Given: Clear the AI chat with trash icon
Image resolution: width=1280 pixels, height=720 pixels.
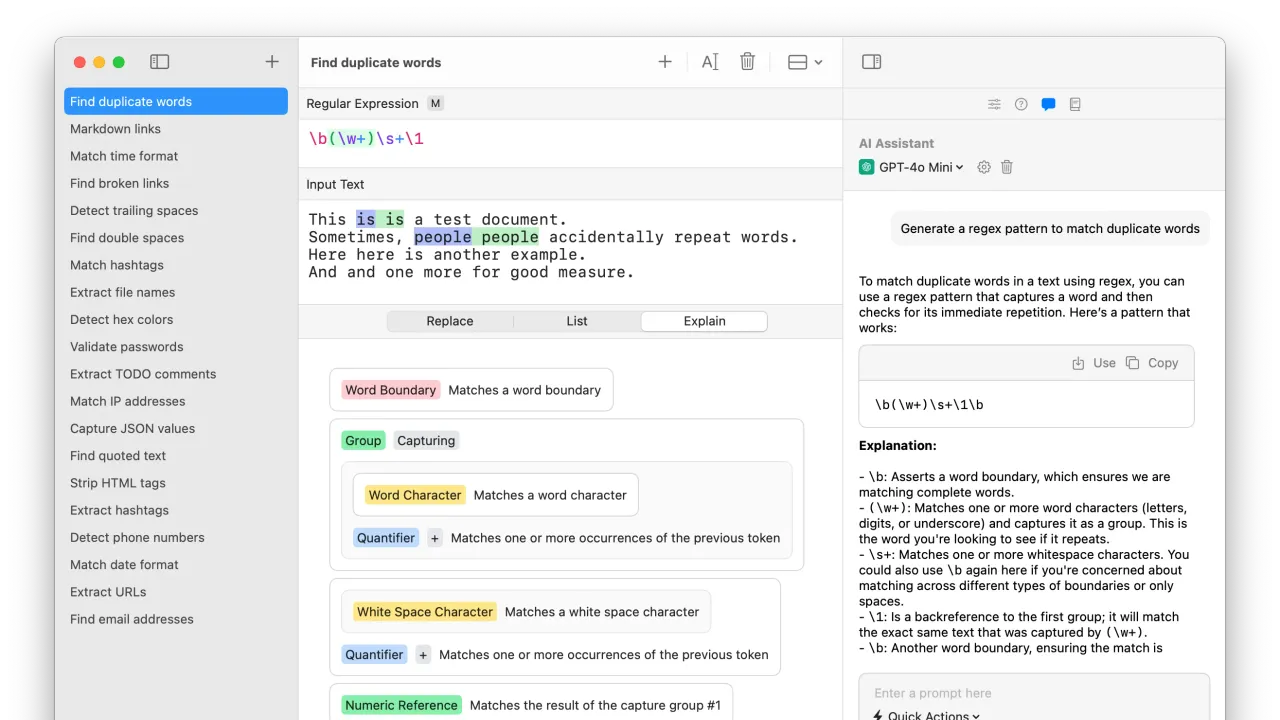Looking at the screenshot, I should (x=1007, y=167).
